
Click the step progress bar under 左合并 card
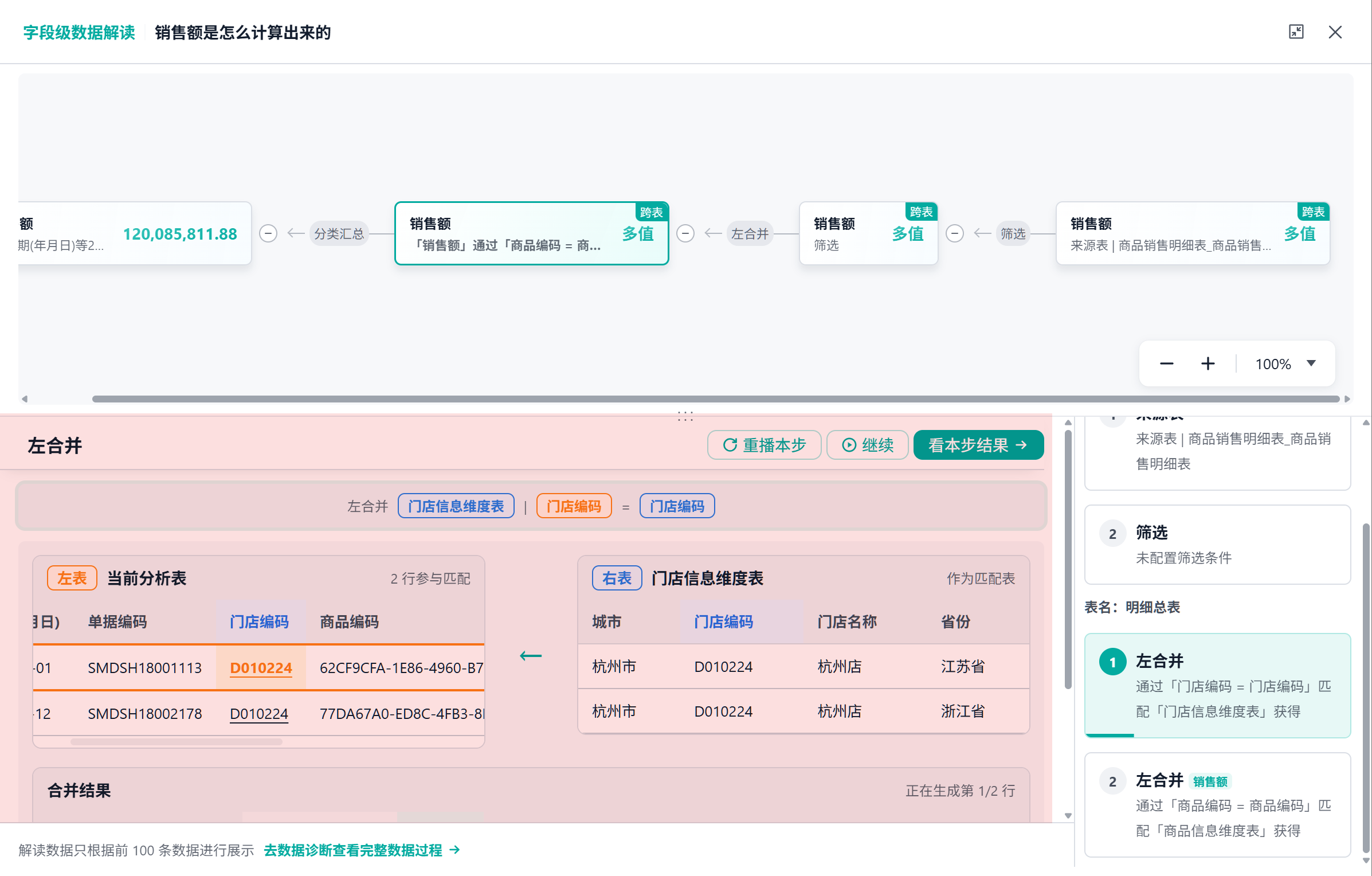point(1110,735)
